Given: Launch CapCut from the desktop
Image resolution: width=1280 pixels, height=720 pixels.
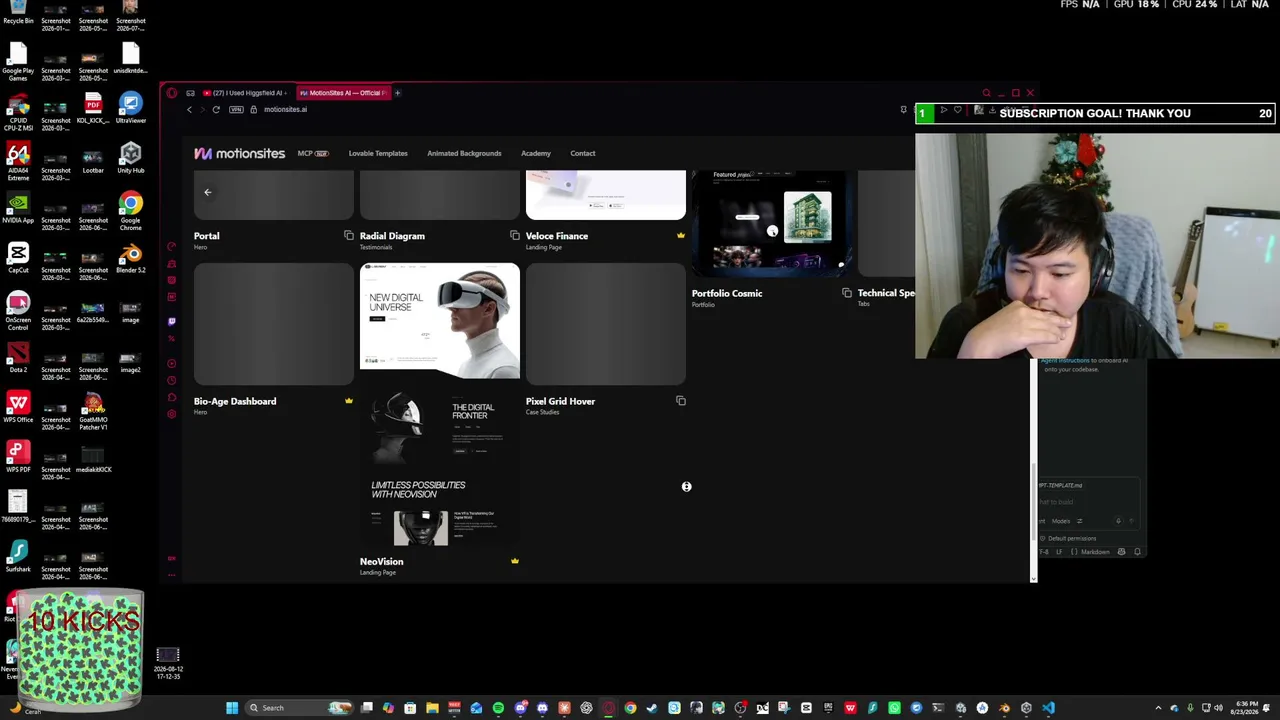Looking at the screenshot, I should (x=18, y=258).
